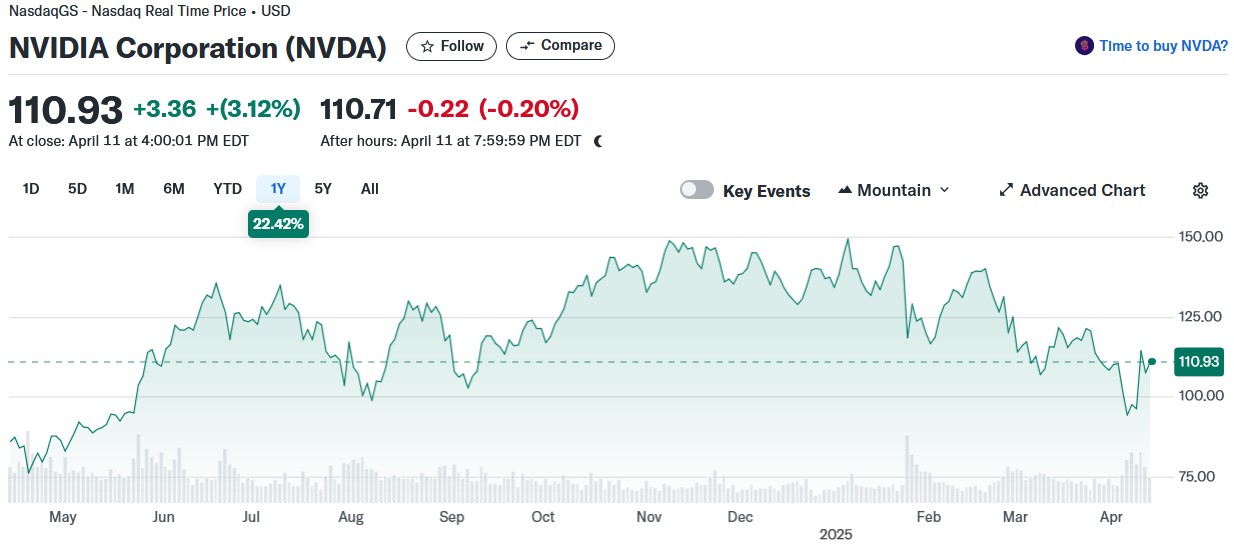Open the Mountain chart type dropdown

tap(894, 190)
